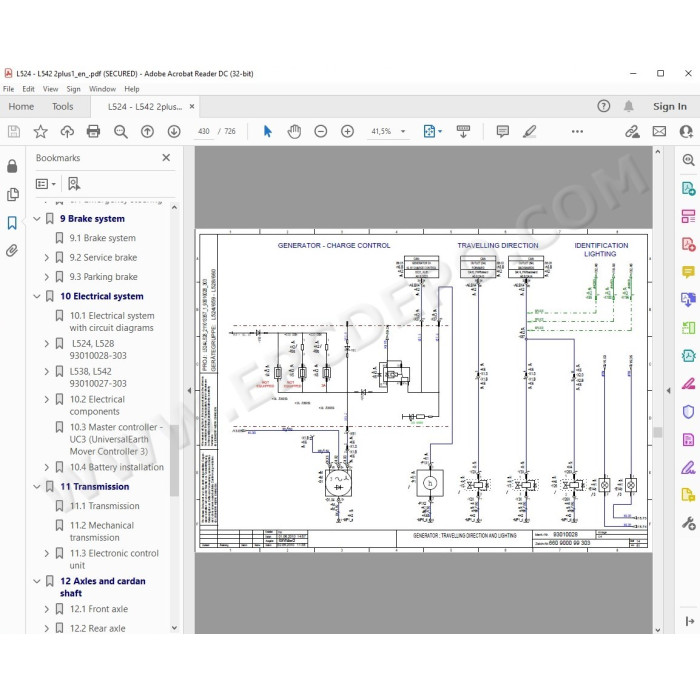Collapse the 9 Brake system bookmark

(37, 219)
